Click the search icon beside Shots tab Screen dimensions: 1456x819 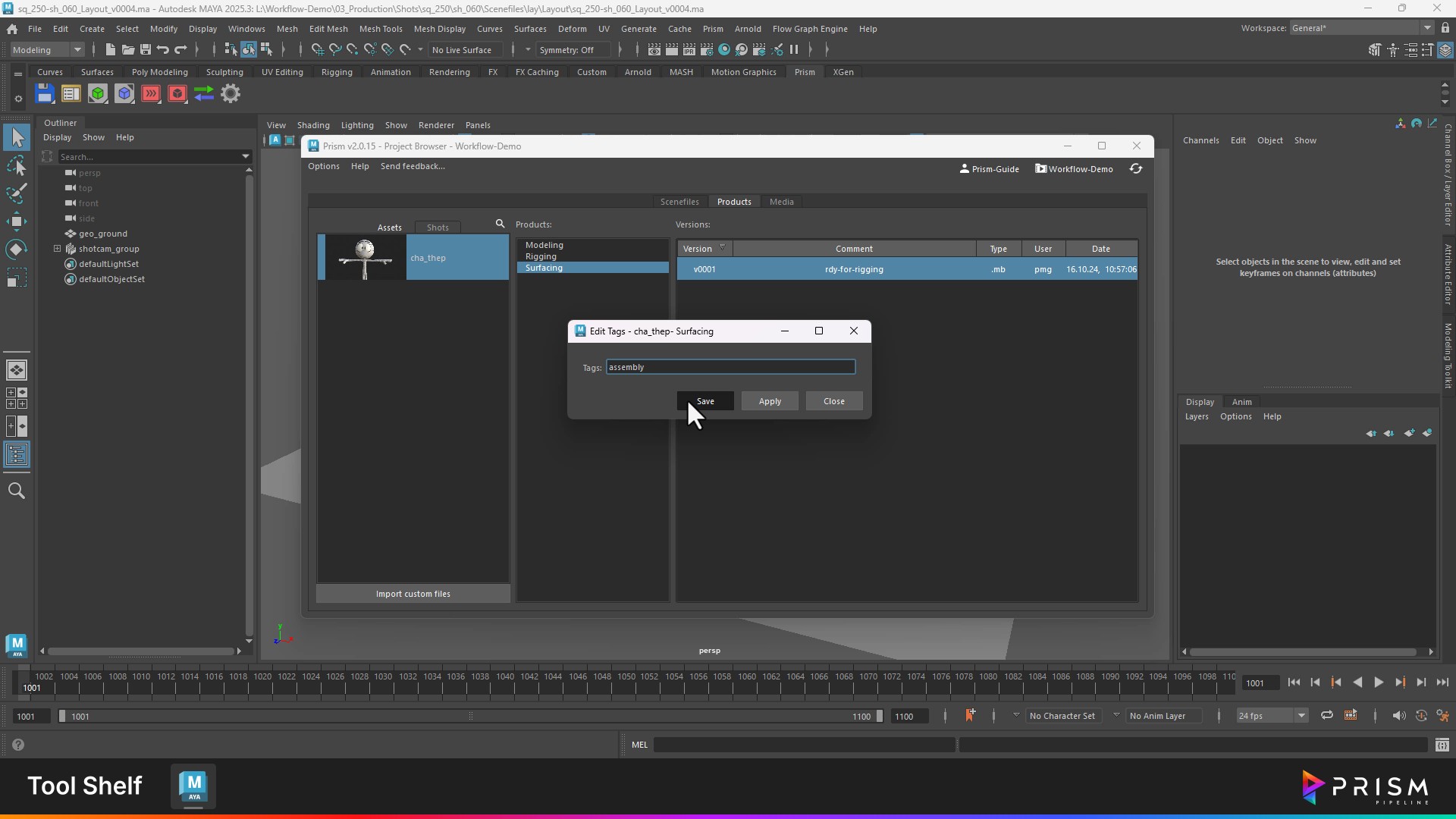tap(500, 224)
